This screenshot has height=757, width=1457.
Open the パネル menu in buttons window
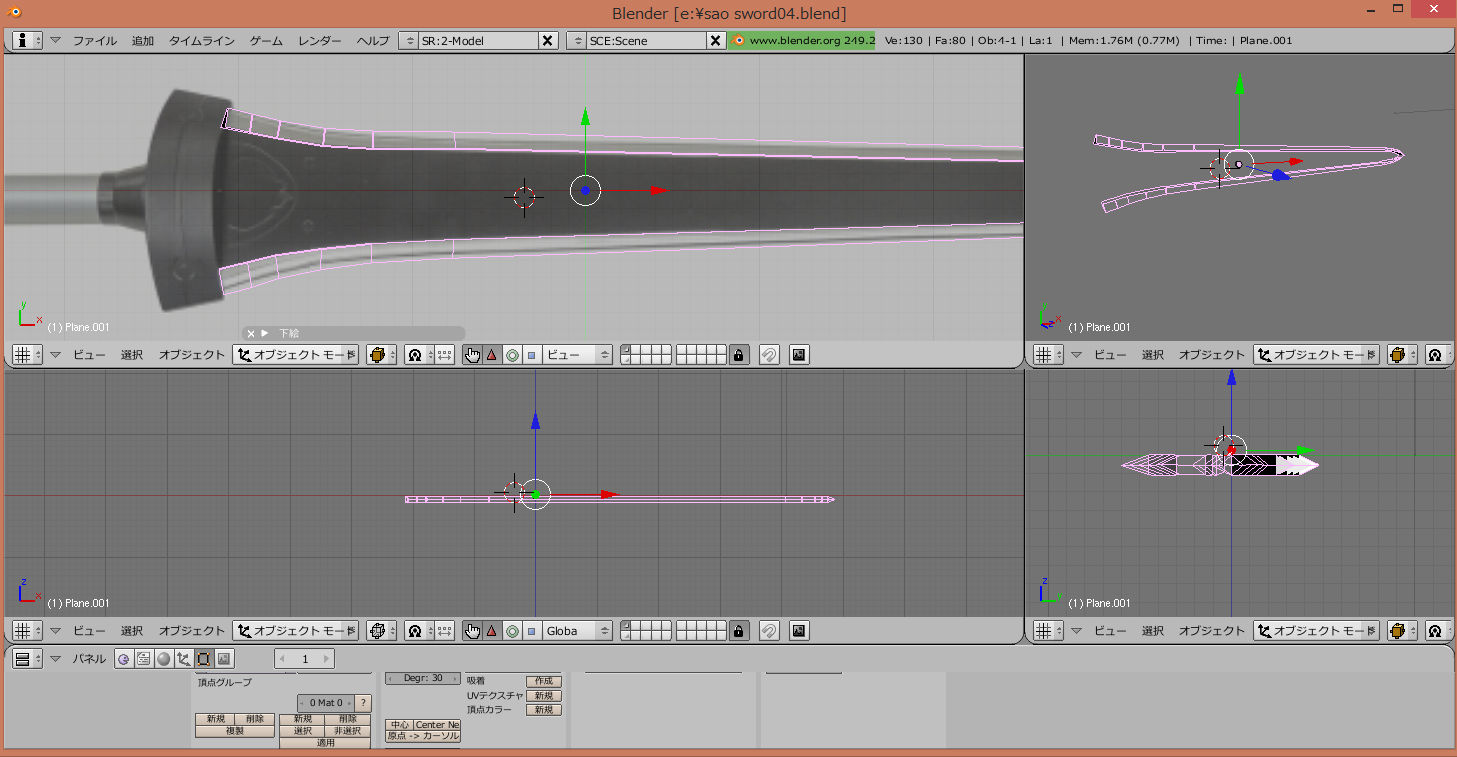pyautogui.click(x=90, y=659)
